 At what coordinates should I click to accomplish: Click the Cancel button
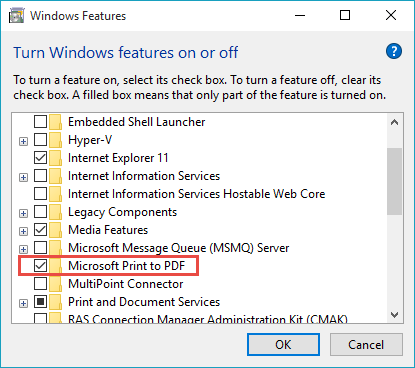coord(366,345)
